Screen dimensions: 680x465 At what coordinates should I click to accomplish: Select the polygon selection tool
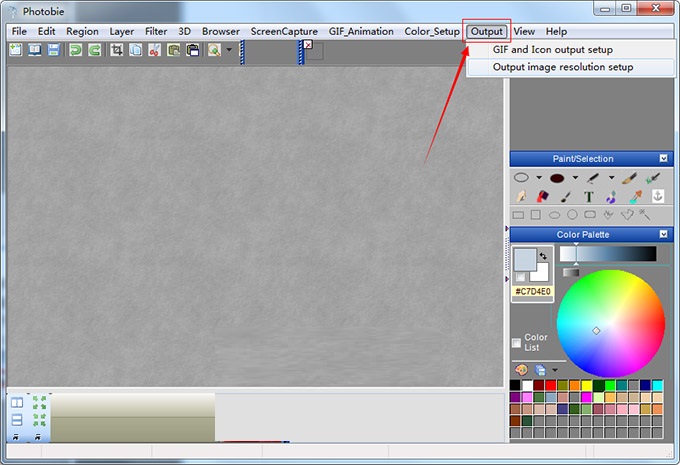click(x=627, y=215)
